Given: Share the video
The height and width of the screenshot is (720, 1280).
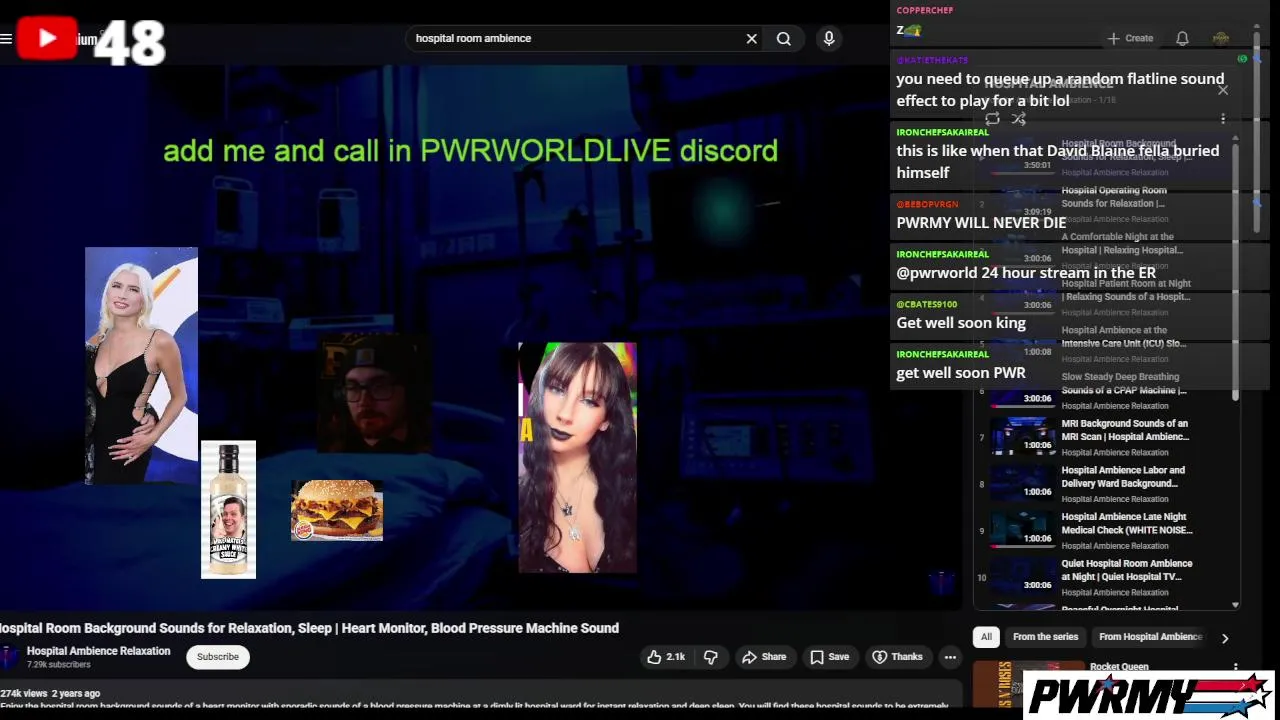Looking at the screenshot, I should (x=764, y=657).
